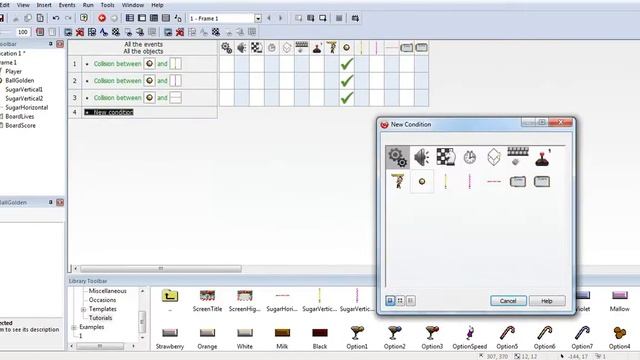Open the frame selector dropdown '1 - Frame 1'
This screenshot has height=360, width=640.
click(258, 19)
